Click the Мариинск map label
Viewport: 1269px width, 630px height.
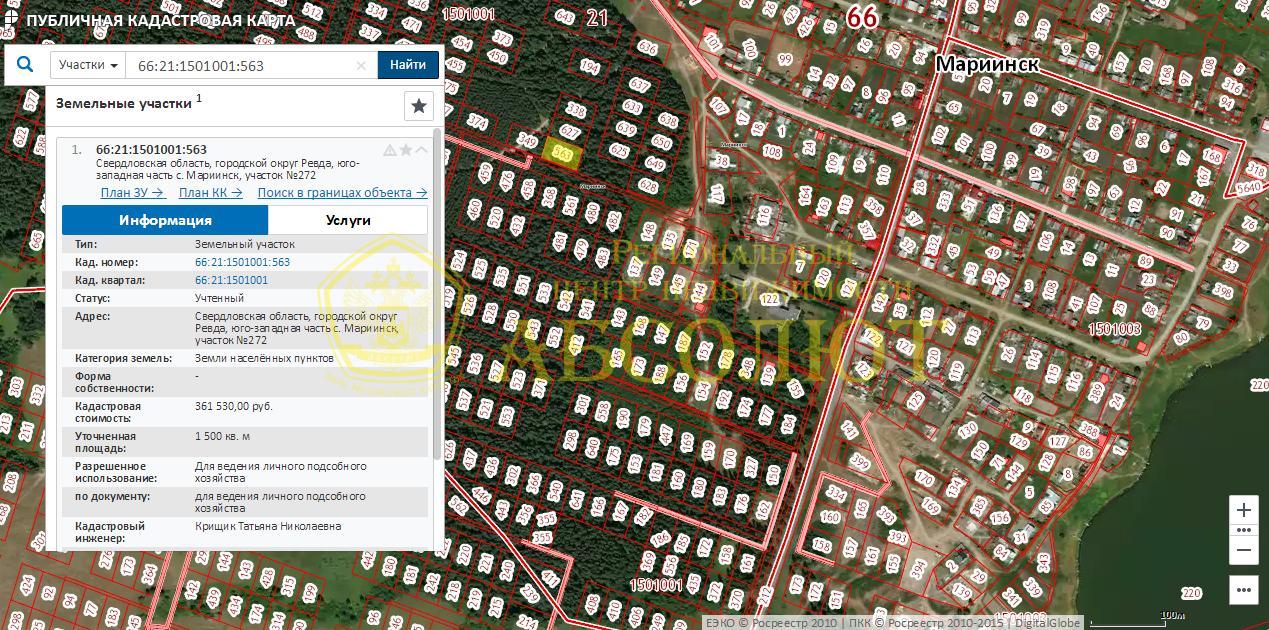[x=987, y=64]
